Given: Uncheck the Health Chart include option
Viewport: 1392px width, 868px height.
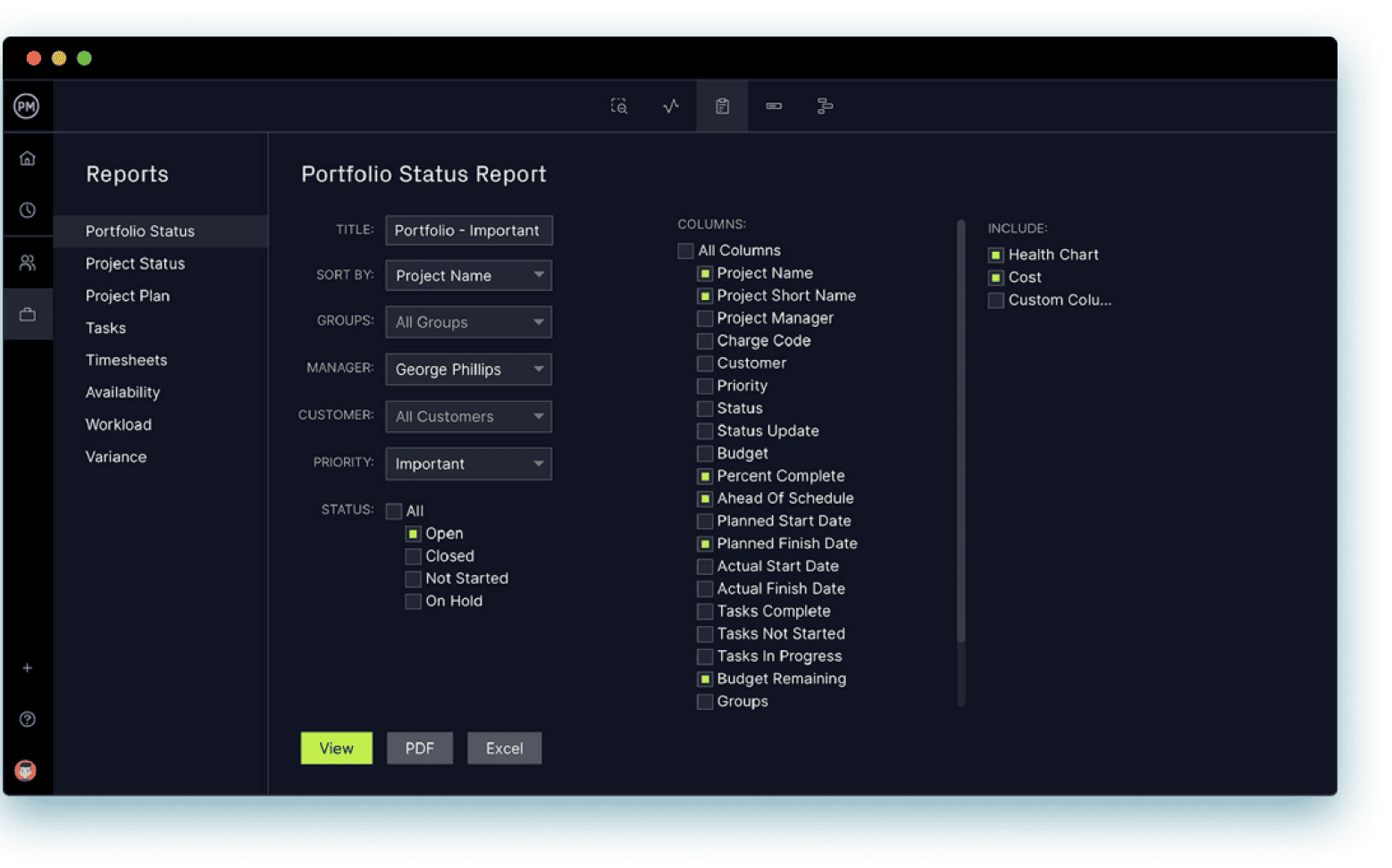Looking at the screenshot, I should coord(995,255).
